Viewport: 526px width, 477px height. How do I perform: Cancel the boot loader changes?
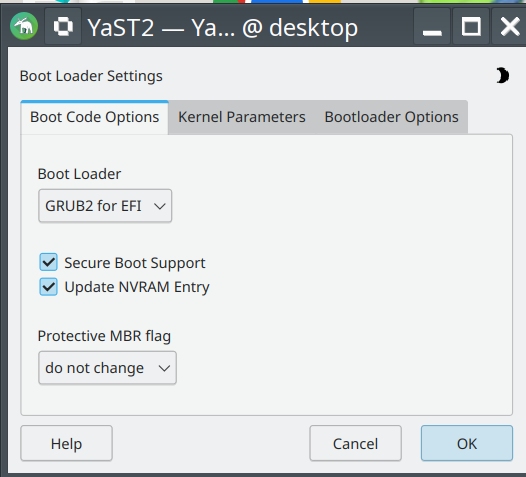[355, 443]
